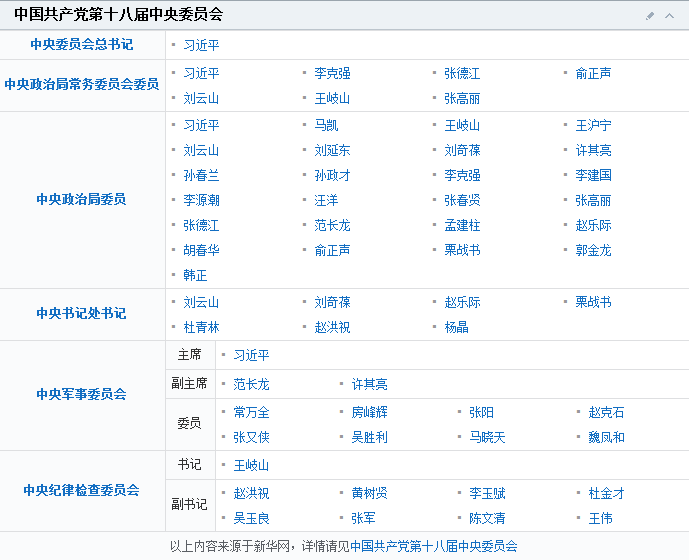Open the 中央政治局常务委员会委员 header link
The image size is (692, 560).
pyautogui.click(x=81, y=85)
